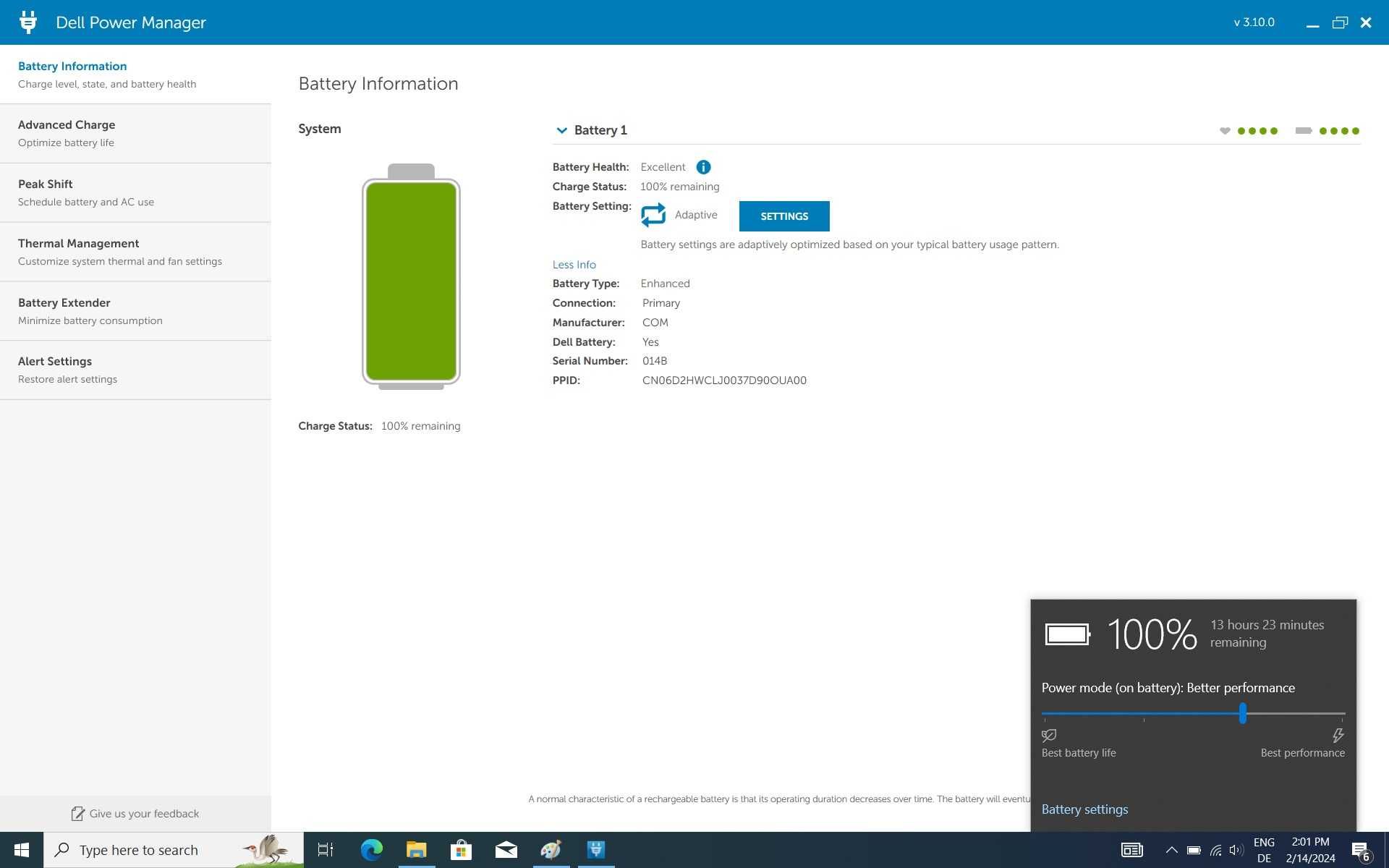Click the battery charge level indicator icon
1389x868 pixels.
pyautogui.click(x=1304, y=131)
